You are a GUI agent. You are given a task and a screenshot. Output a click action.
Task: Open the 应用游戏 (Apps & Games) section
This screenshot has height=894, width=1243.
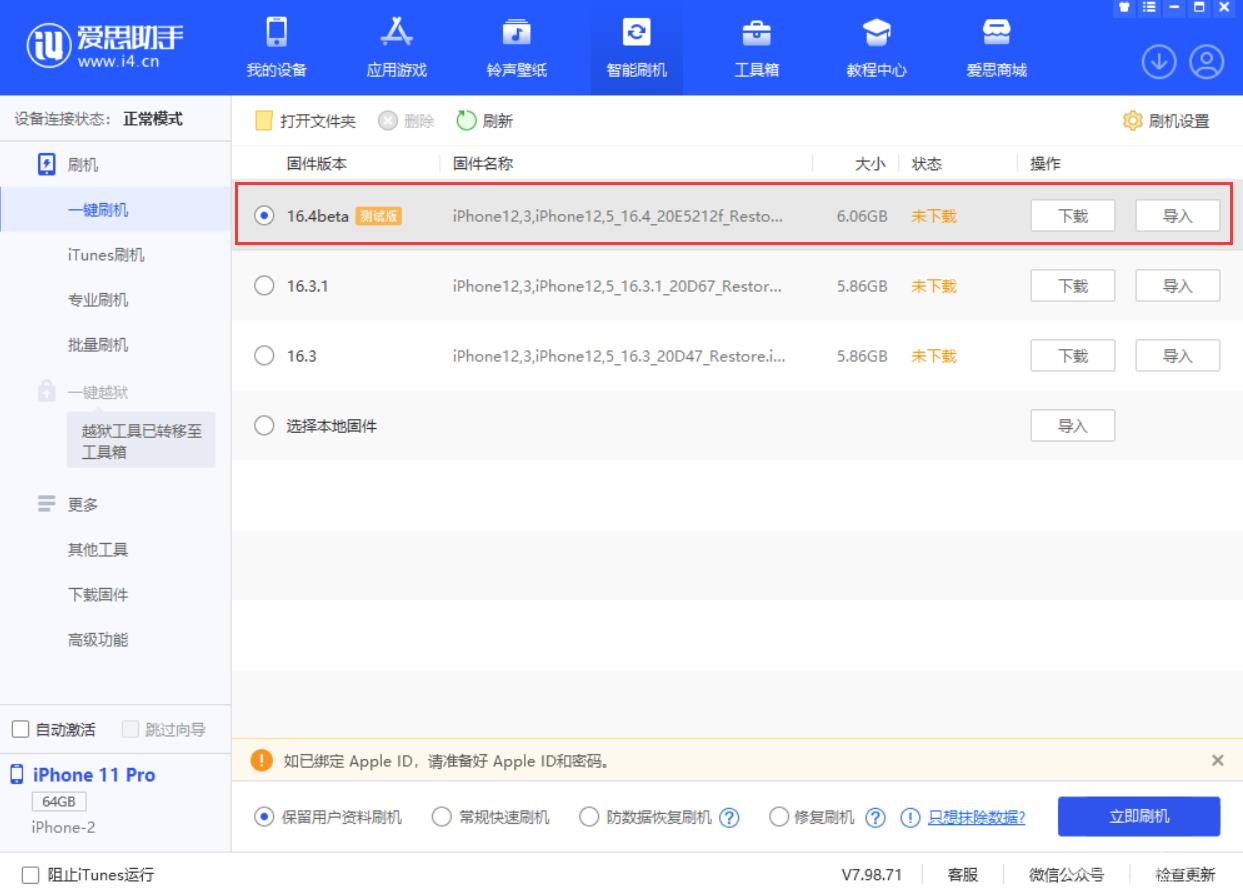[x=397, y=47]
